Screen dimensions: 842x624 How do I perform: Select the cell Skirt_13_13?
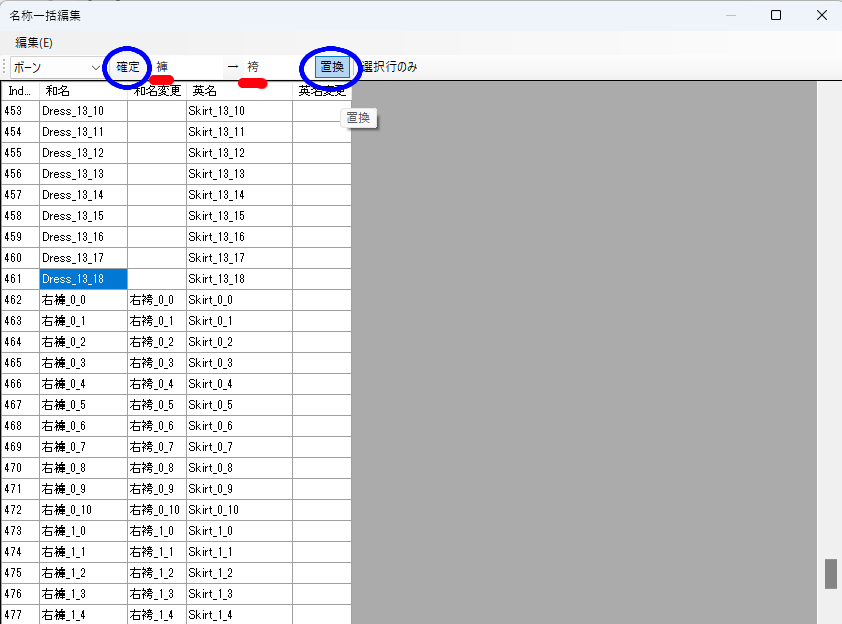coord(239,174)
